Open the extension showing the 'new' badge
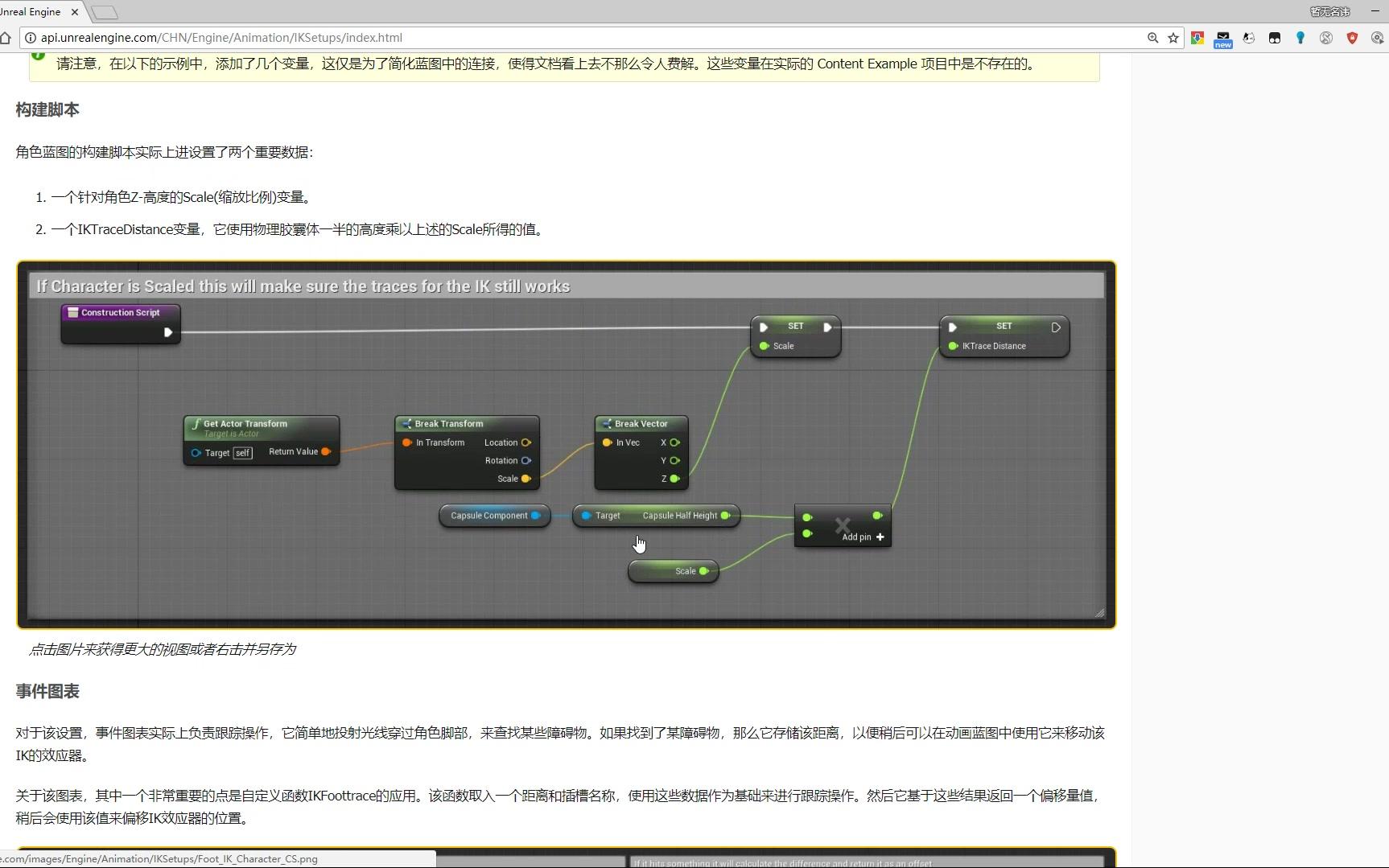Screen dimensions: 1389x868 tap(1222, 37)
